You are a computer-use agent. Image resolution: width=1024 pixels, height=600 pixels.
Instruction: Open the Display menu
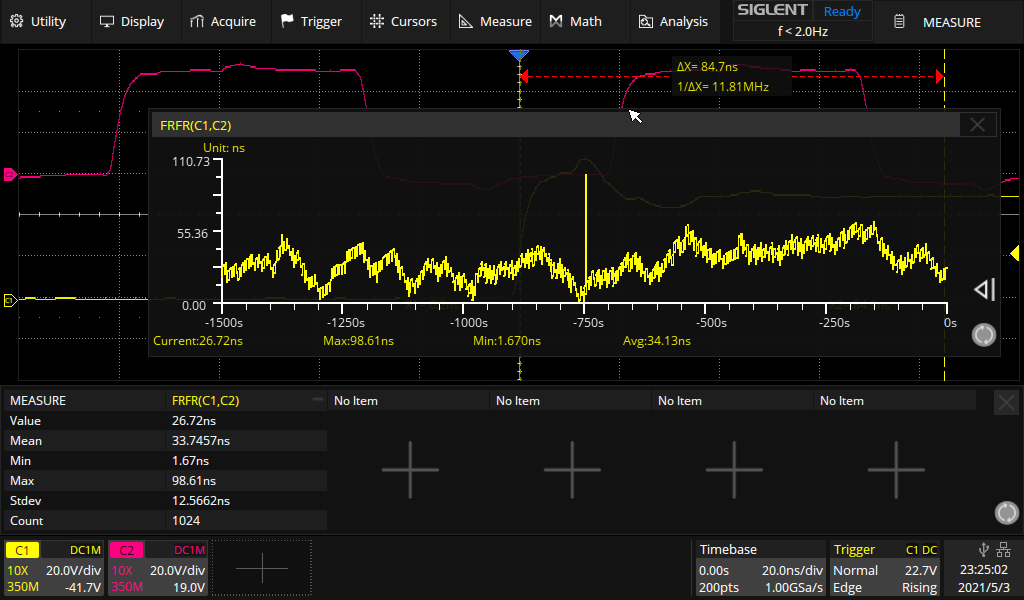[132, 22]
